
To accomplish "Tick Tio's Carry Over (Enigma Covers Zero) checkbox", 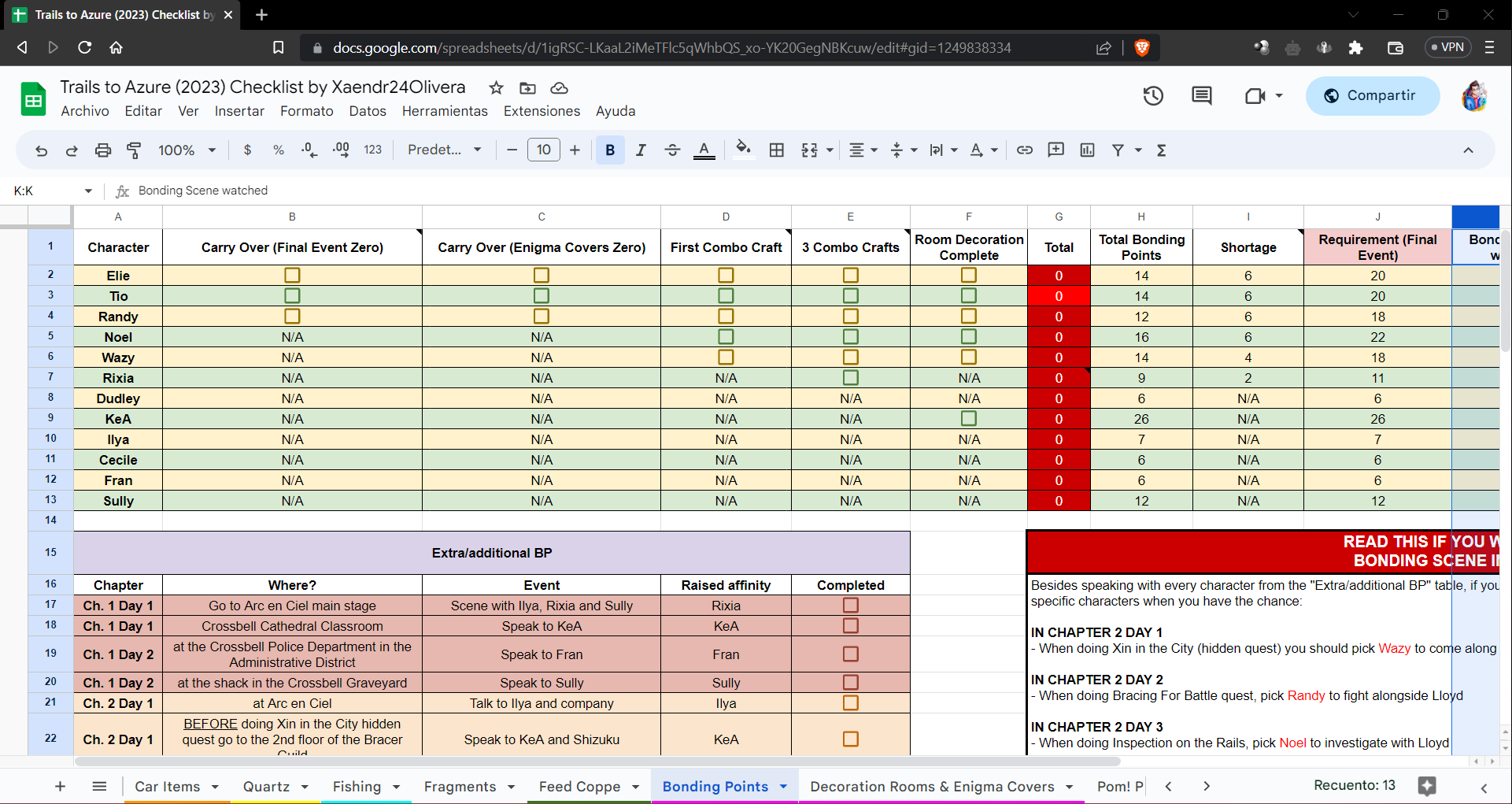I will (542, 295).
